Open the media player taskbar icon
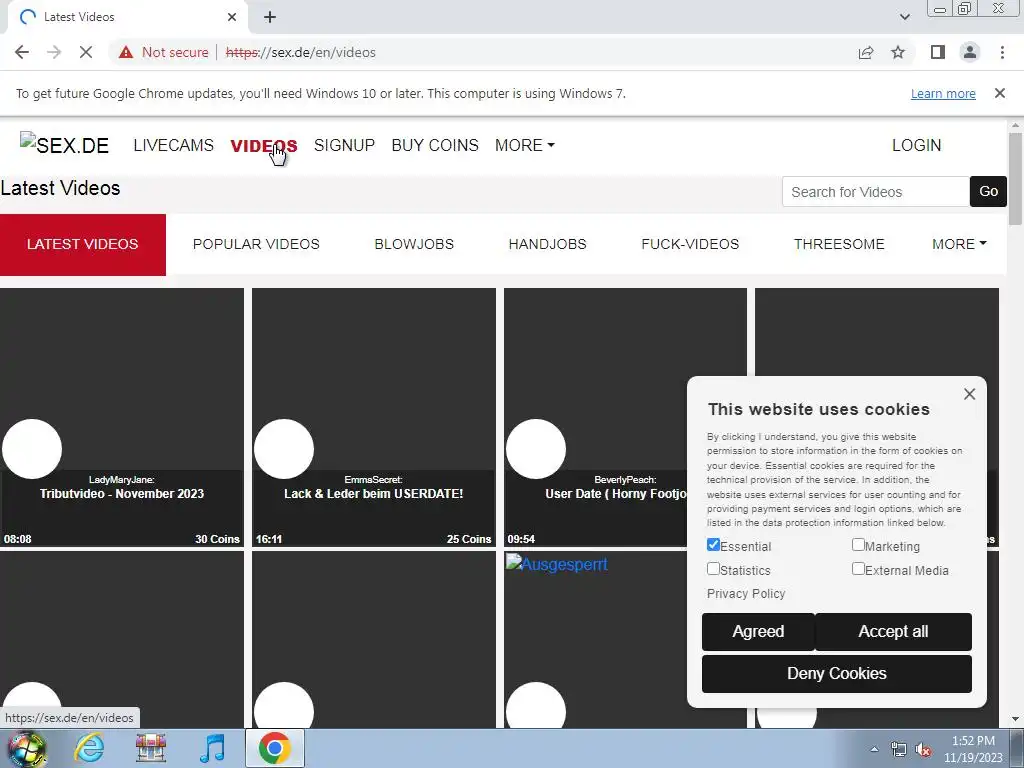The height and width of the screenshot is (768, 1024). click(212, 748)
